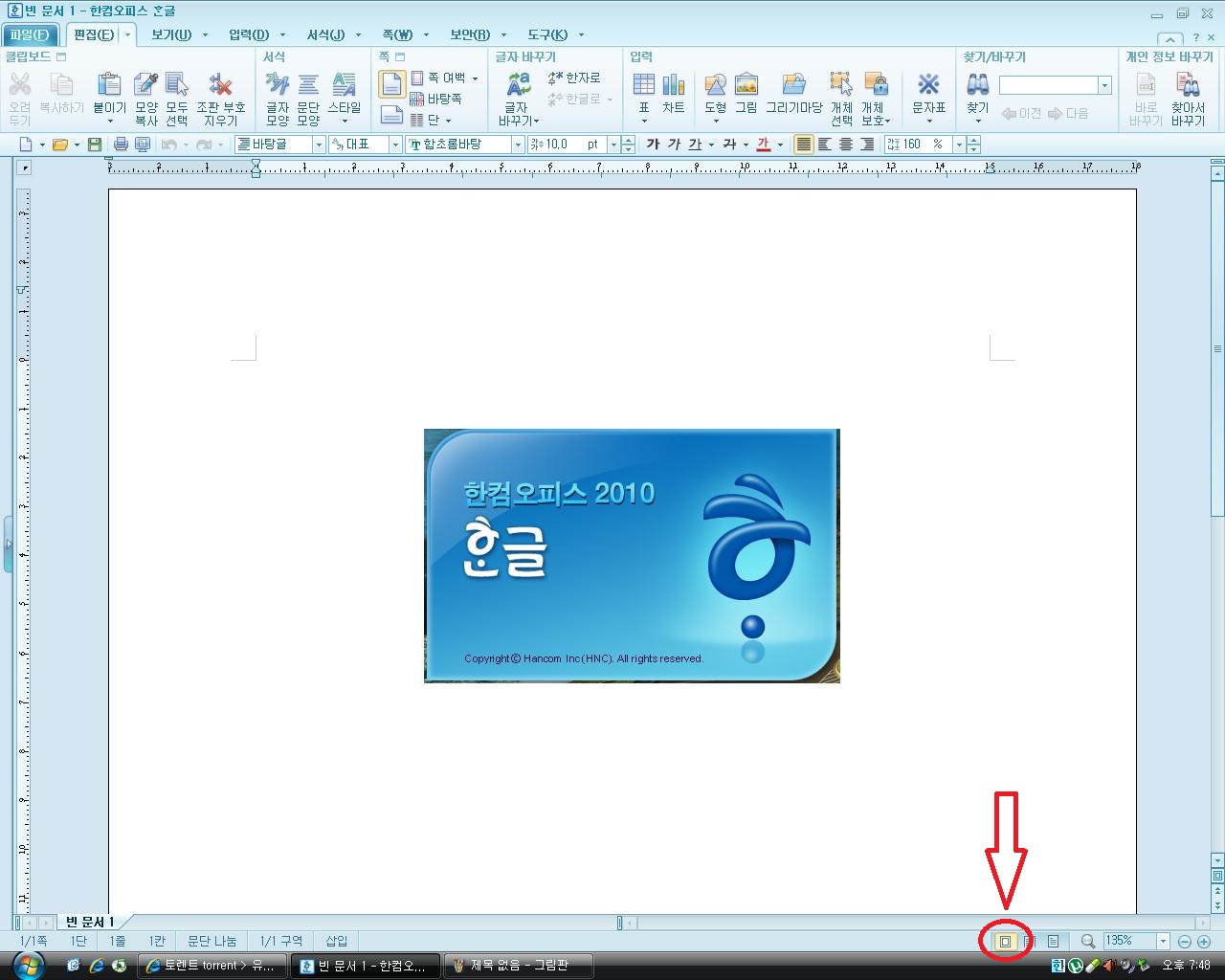Viewport: 1225px width, 980px height.
Task: Click inside the find text input field
Action: click(x=1048, y=86)
